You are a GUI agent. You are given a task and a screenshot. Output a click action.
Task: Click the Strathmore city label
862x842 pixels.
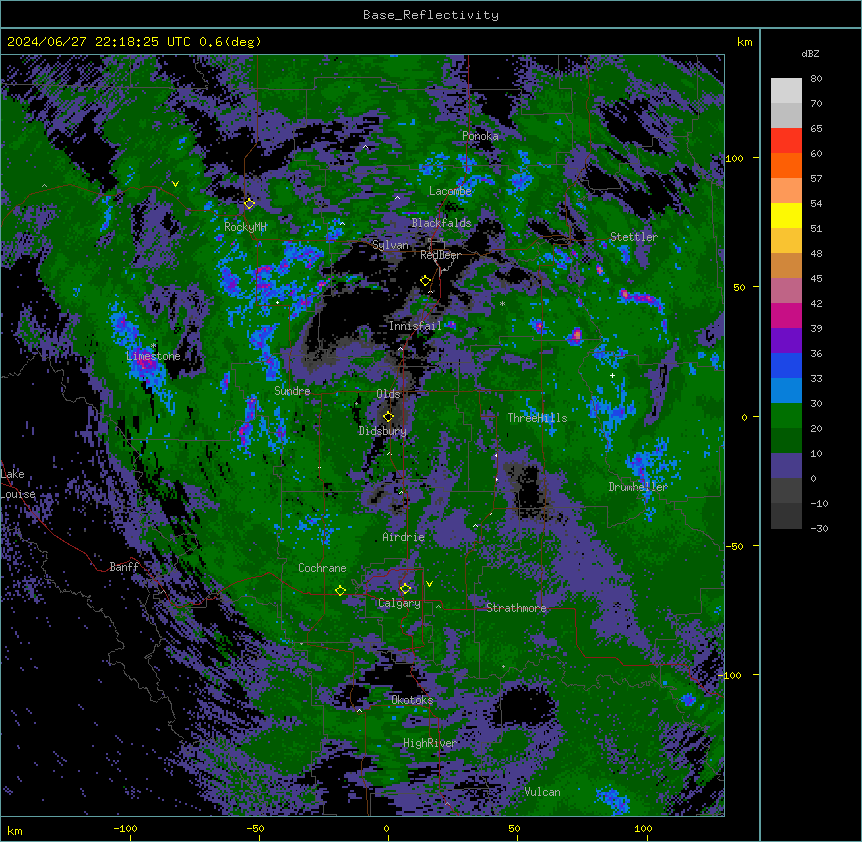516,608
